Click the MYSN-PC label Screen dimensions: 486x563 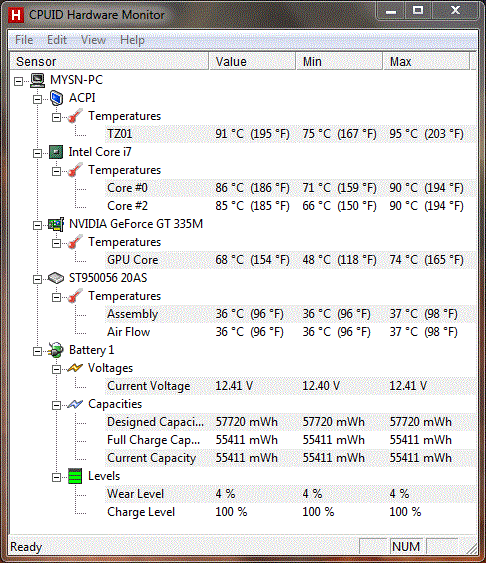coord(76,80)
